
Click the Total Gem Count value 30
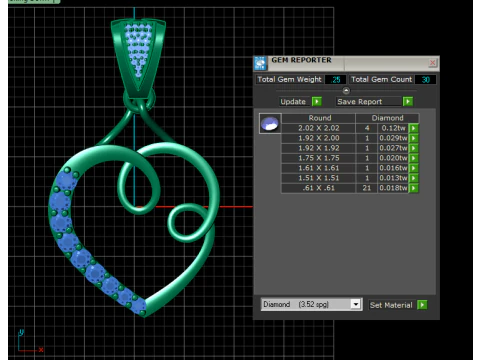pos(425,80)
